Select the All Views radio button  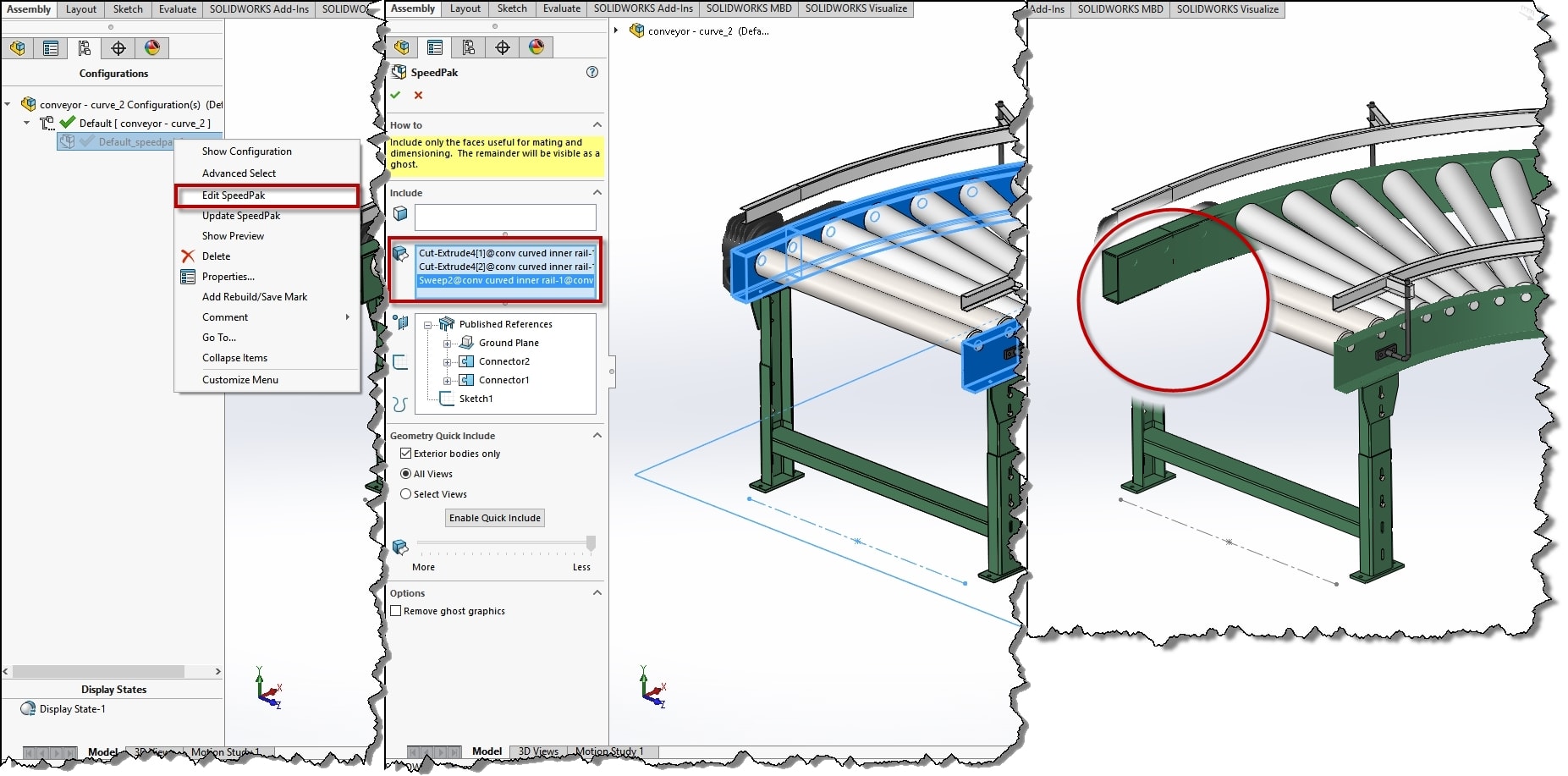(x=406, y=474)
